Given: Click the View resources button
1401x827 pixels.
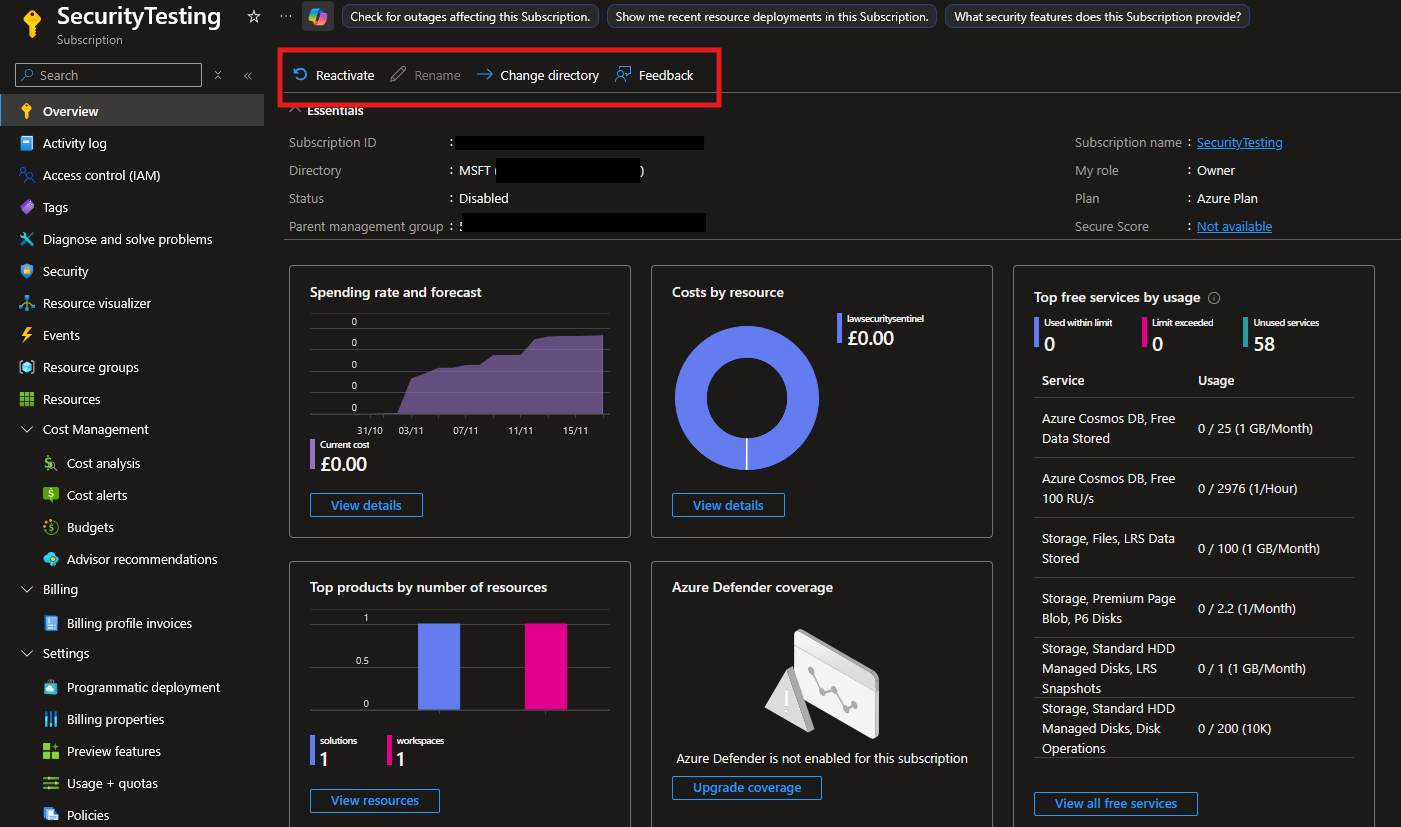Looking at the screenshot, I should 375,800.
